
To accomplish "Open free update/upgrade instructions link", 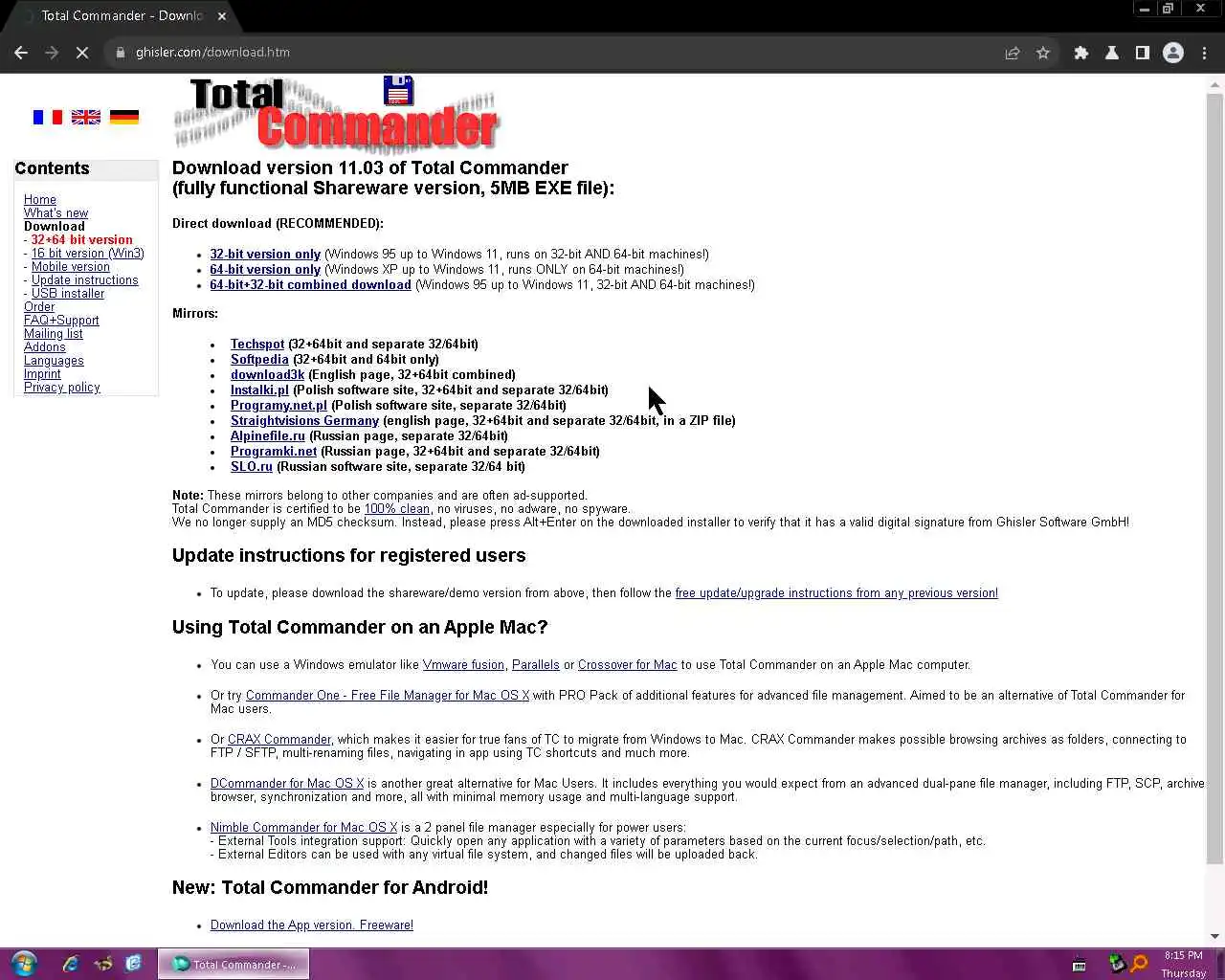I will coord(836,592).
